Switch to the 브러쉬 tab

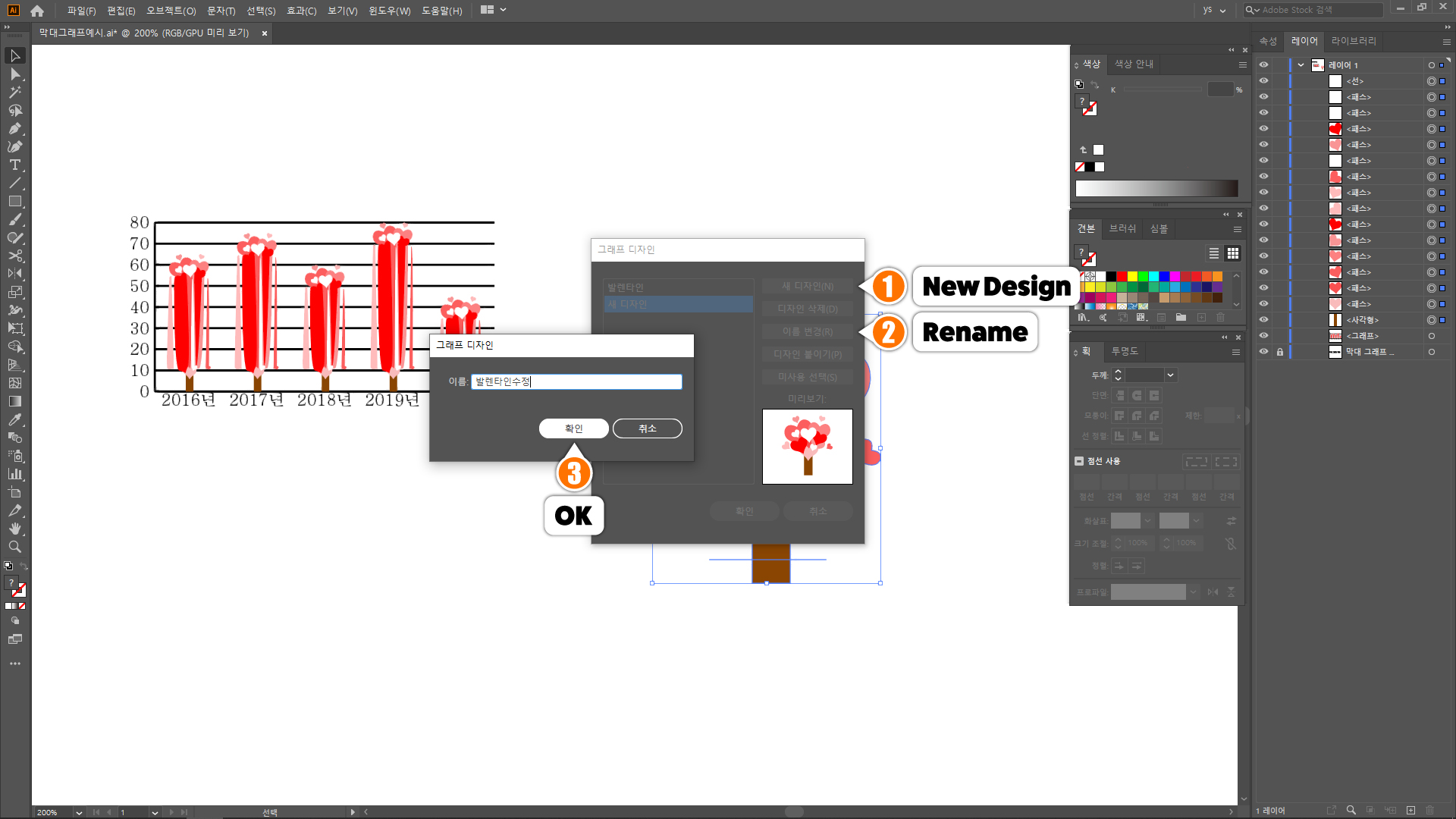tap(1122, 229)
